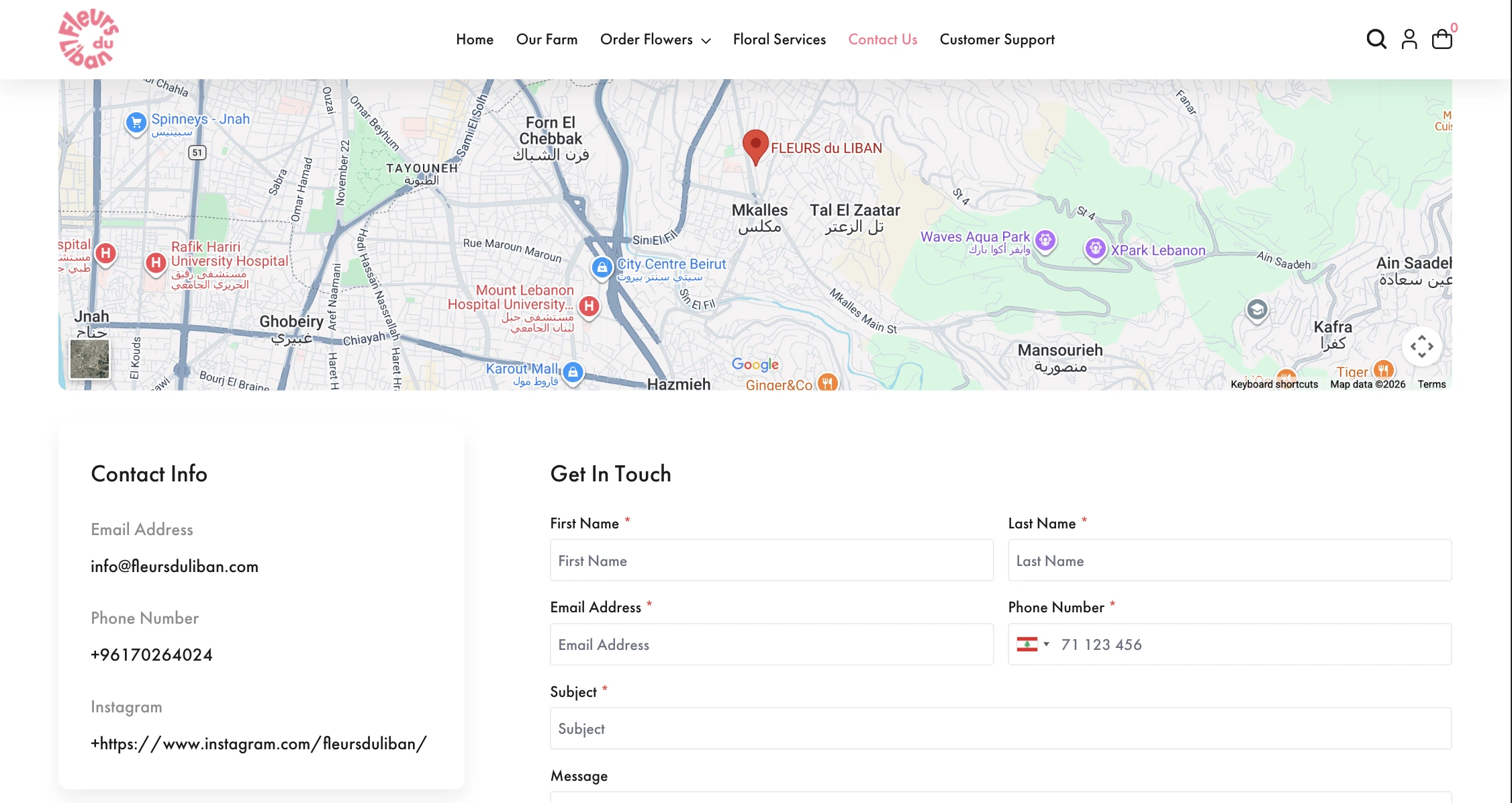1512x803 pixels.
Task: Click the info@fleursduliban.com email link
Action: [x=175, y=566]
